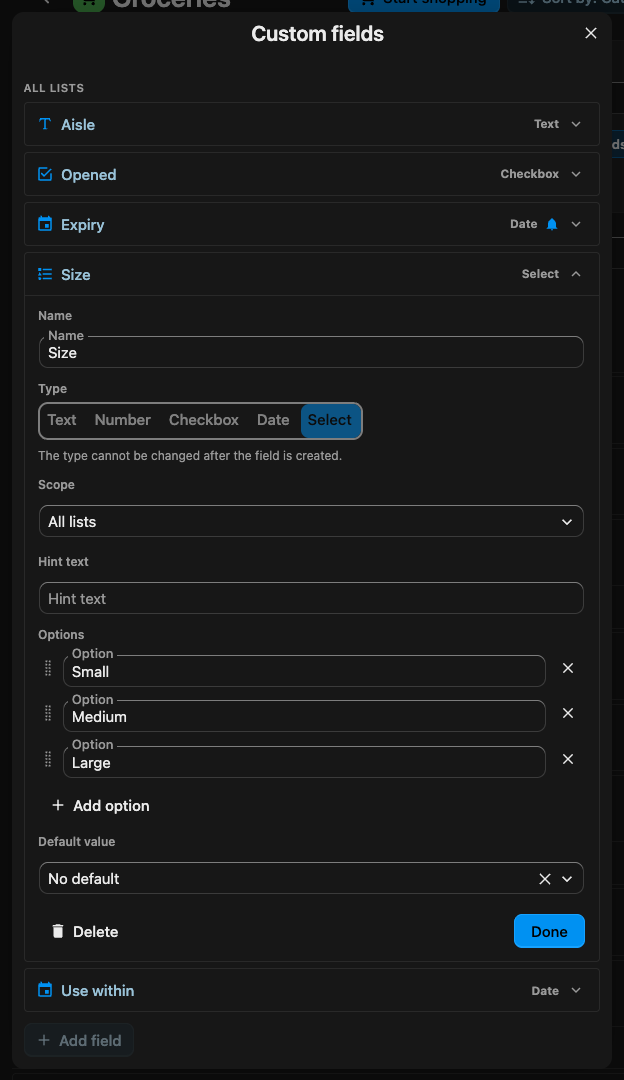Click the Size list icon
The height and width of the screenshot is (1080, 624).
(45, 274)
